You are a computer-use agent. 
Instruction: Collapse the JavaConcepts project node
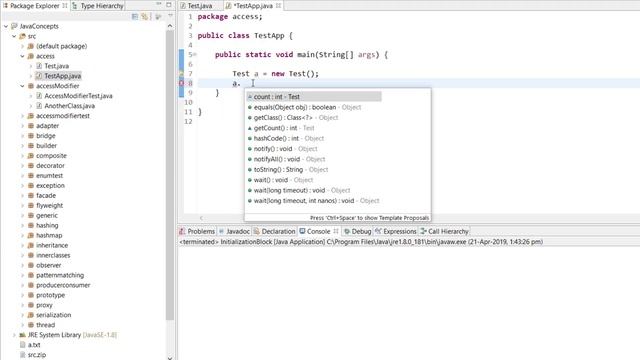pos(6,26)
